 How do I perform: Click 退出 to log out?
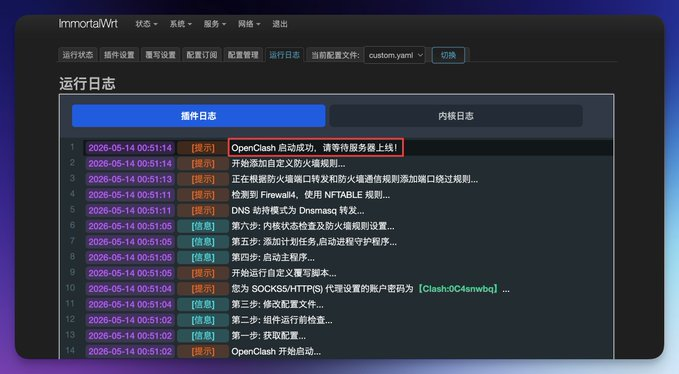point(280,24)
